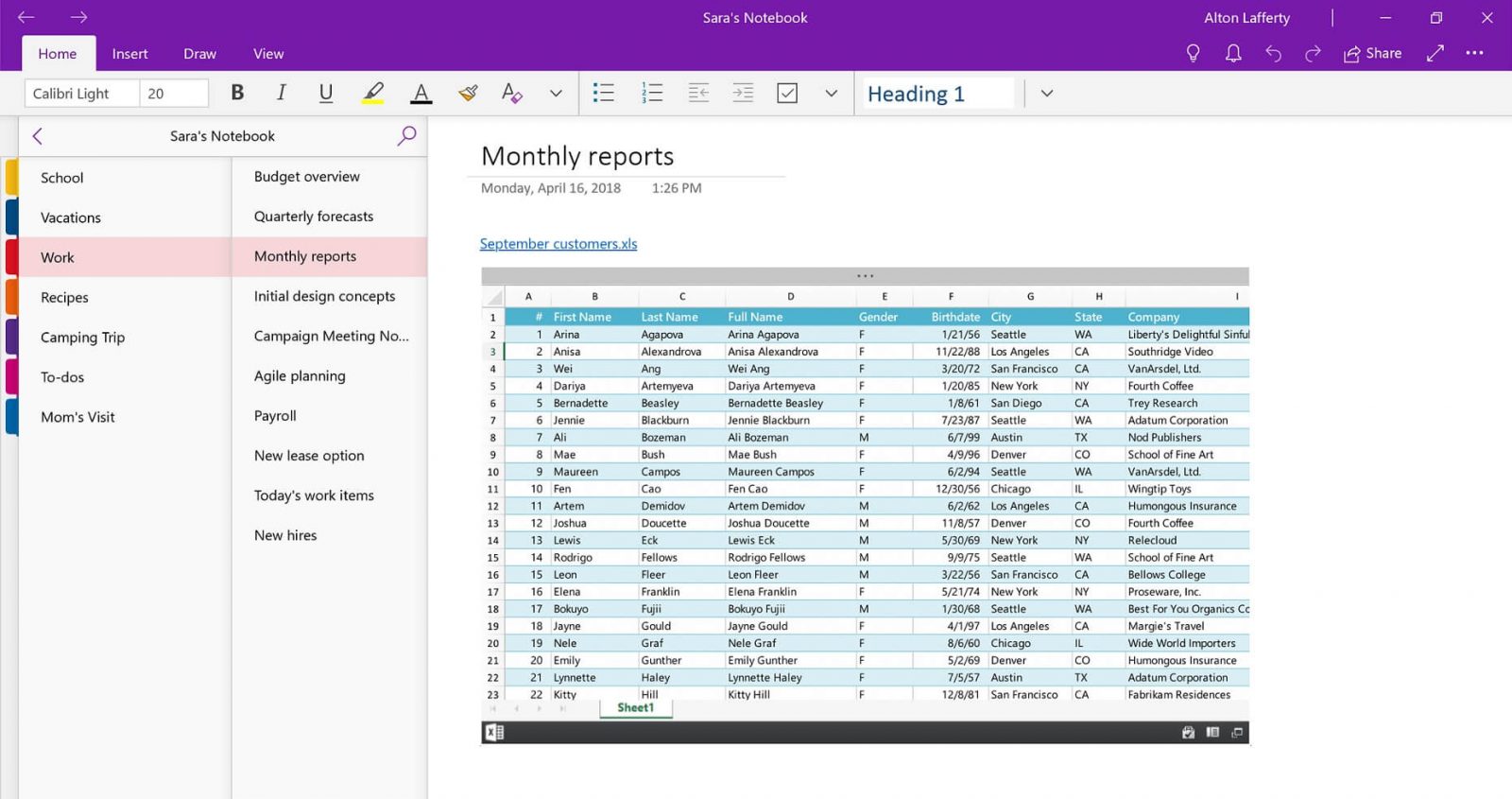
Task: Expand the styles gallery dropdown
Action: (1046, 94)
